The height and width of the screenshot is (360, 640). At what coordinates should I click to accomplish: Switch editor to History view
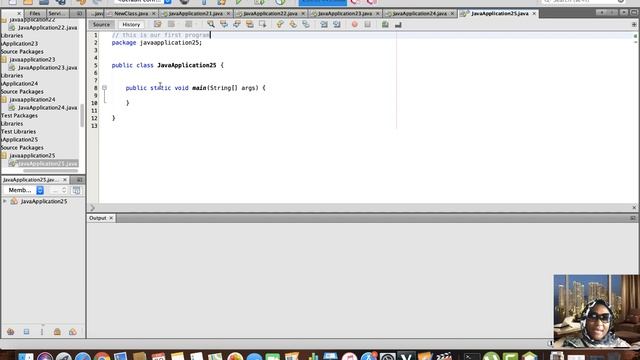[131, 24]
